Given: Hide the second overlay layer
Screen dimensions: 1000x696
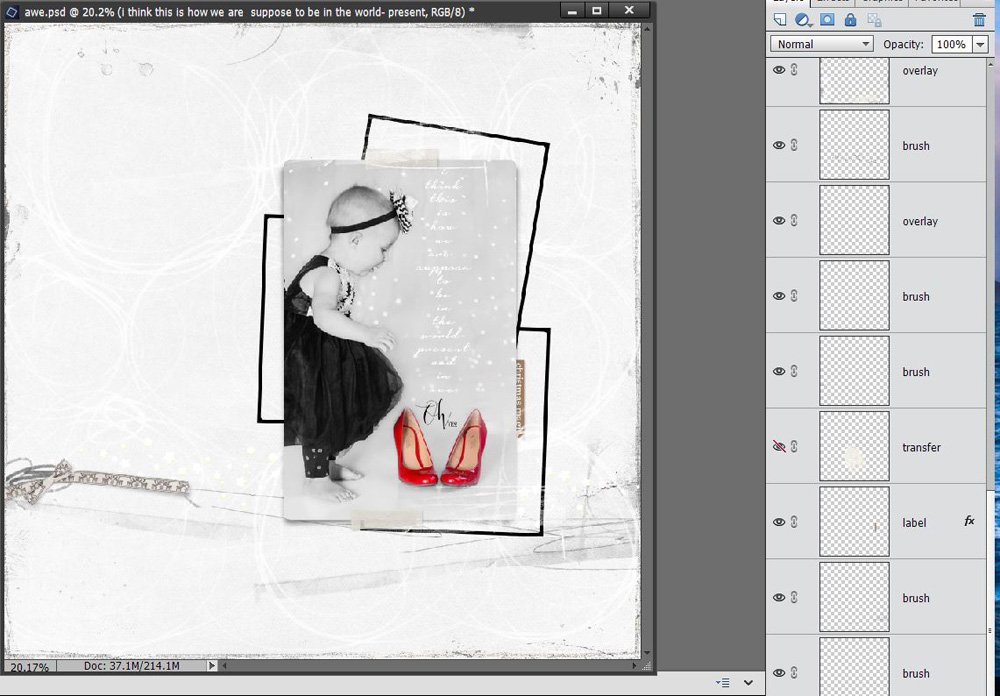Looking at the screenshot, I should click(779, 221).
